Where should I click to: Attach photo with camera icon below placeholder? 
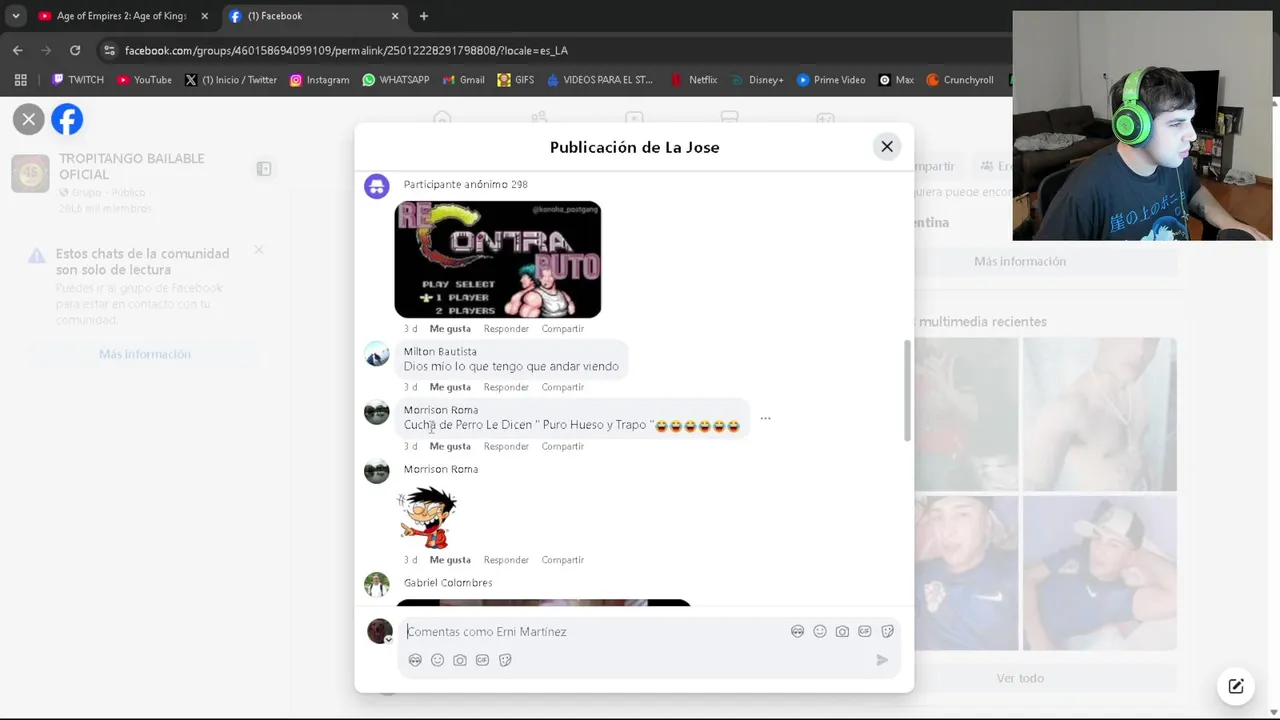click(460, 660)
